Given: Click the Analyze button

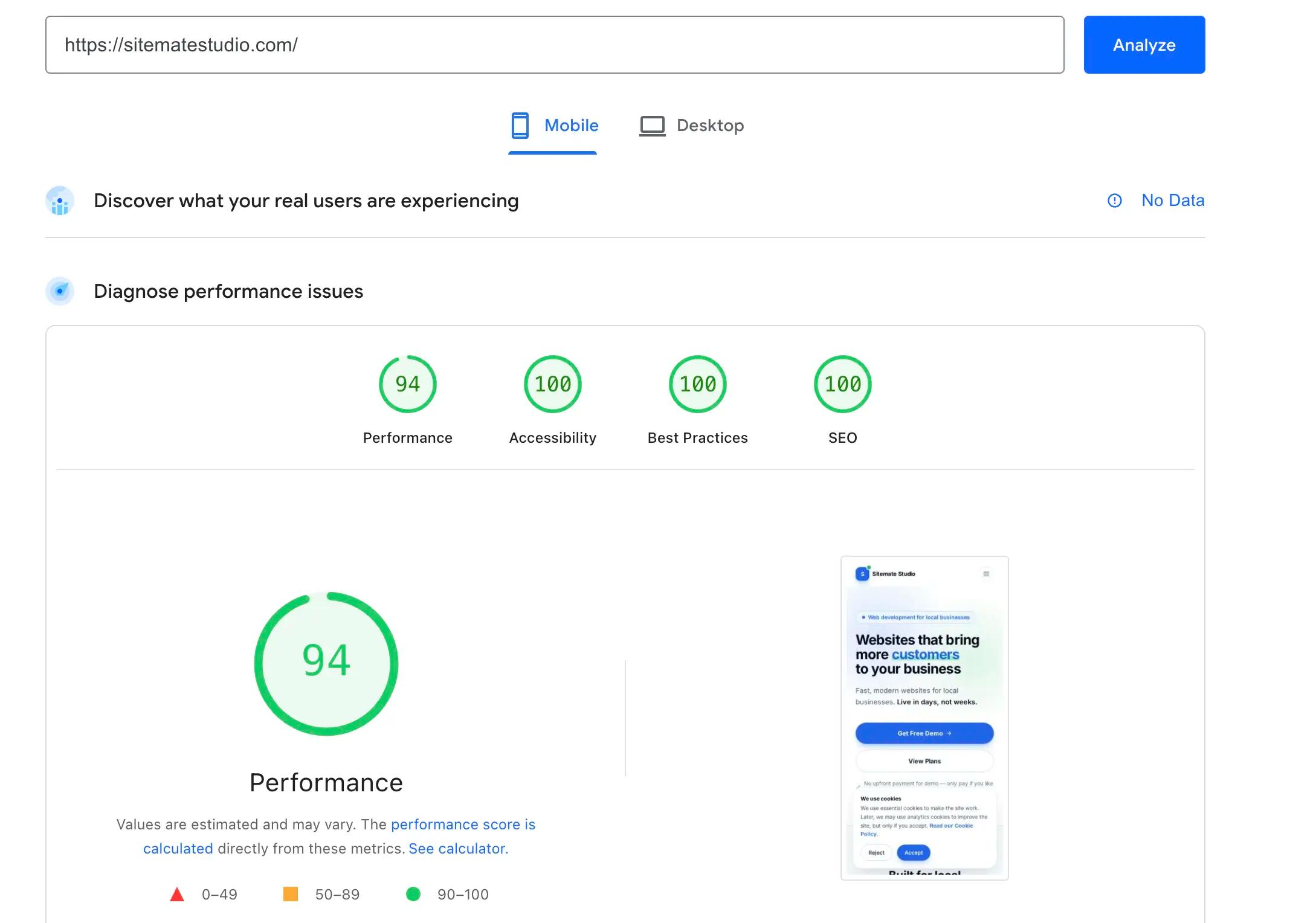Looking at the screenshot, I should click(1144, 45).
